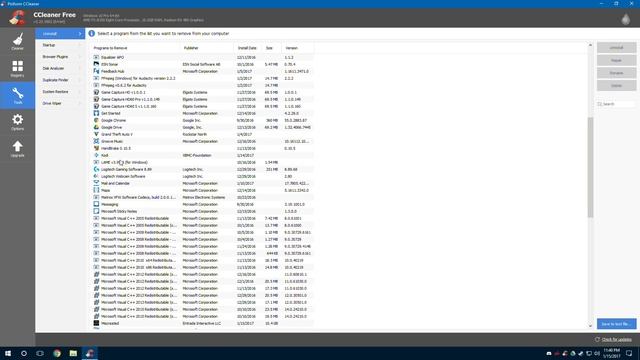Click the Logitech Gaming Software icon

point(96,169)
